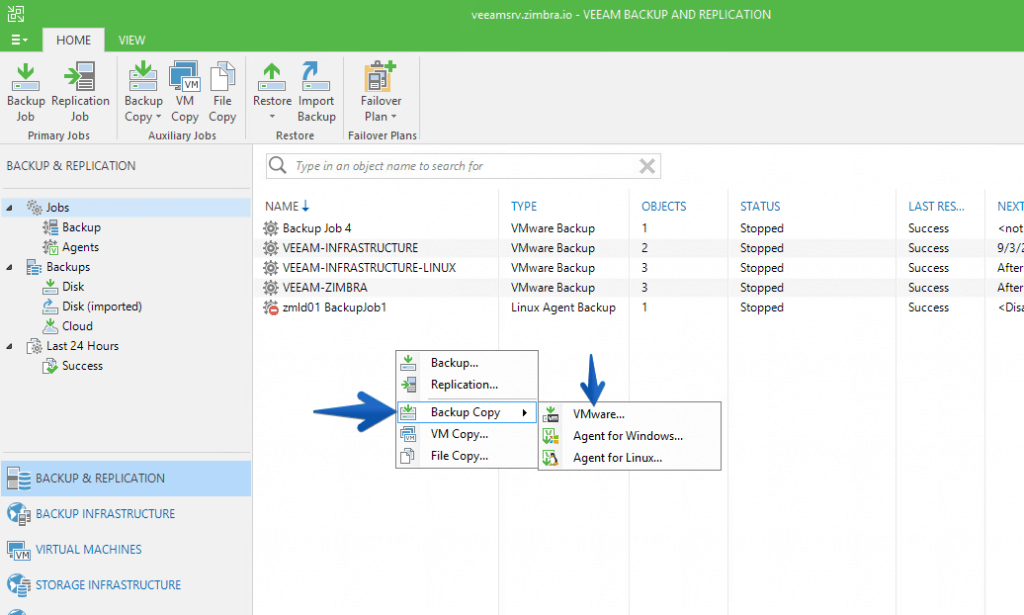Image resolution: width=1024 pixels, height=615 pixels.
Task: Sort the job list by TYPE column
Action: click(x=524, y=206)
